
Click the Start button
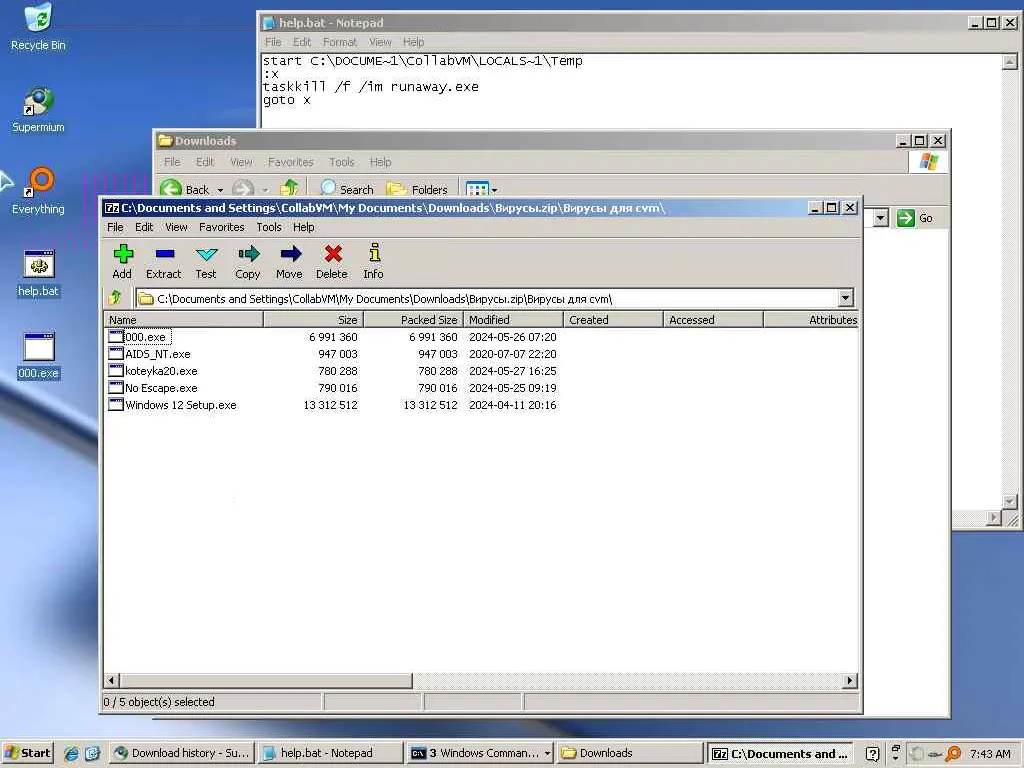tap(27, 753)
